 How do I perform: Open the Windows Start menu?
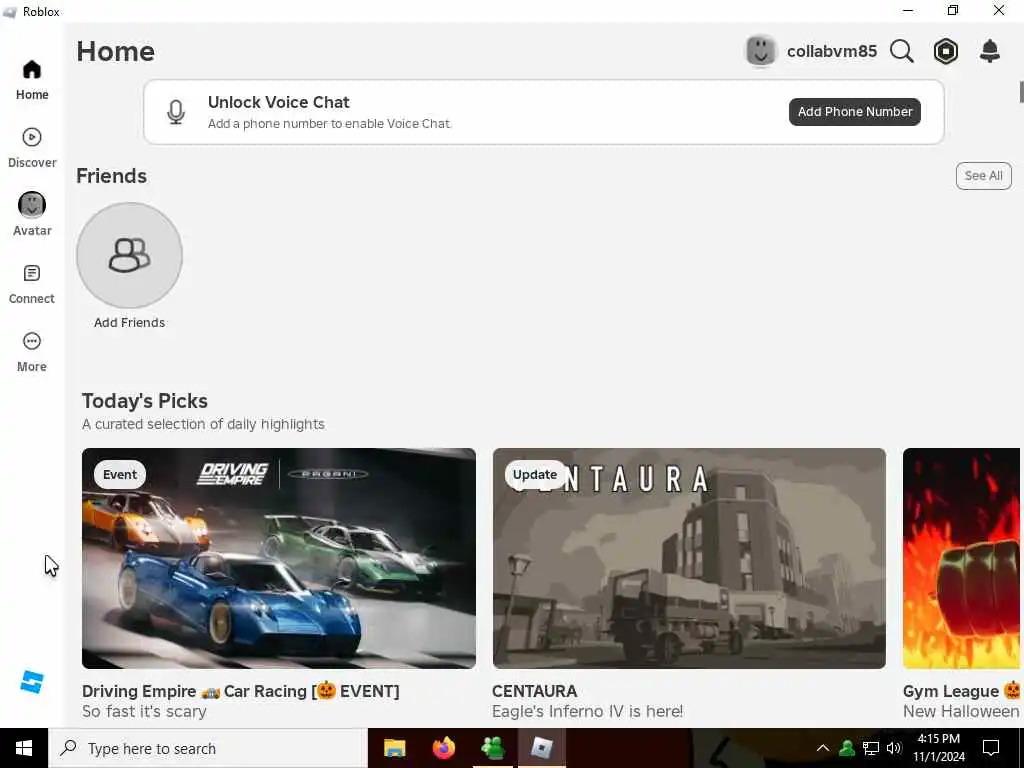[x=24, y=748]
